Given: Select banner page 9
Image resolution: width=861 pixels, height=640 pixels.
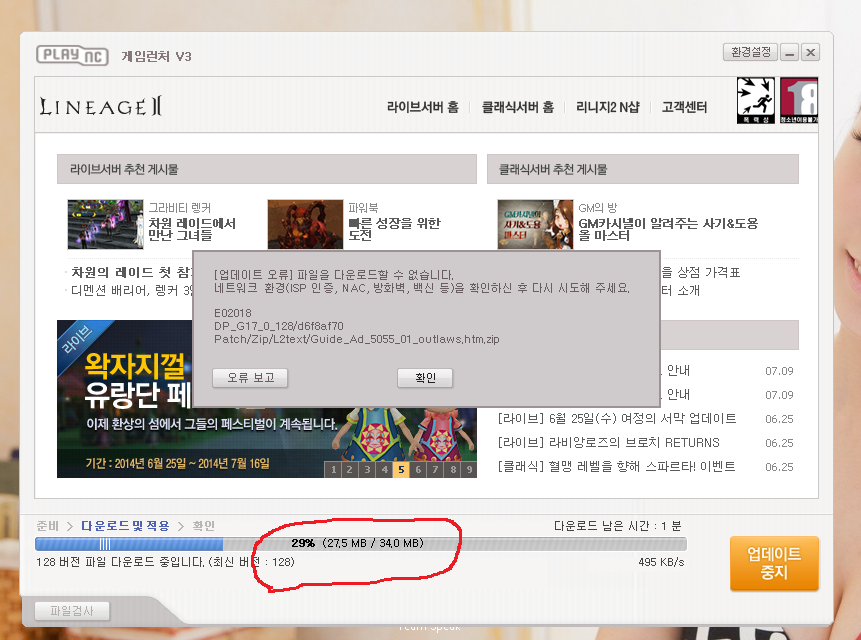Looking at the screenshot, I should (469, 469).
